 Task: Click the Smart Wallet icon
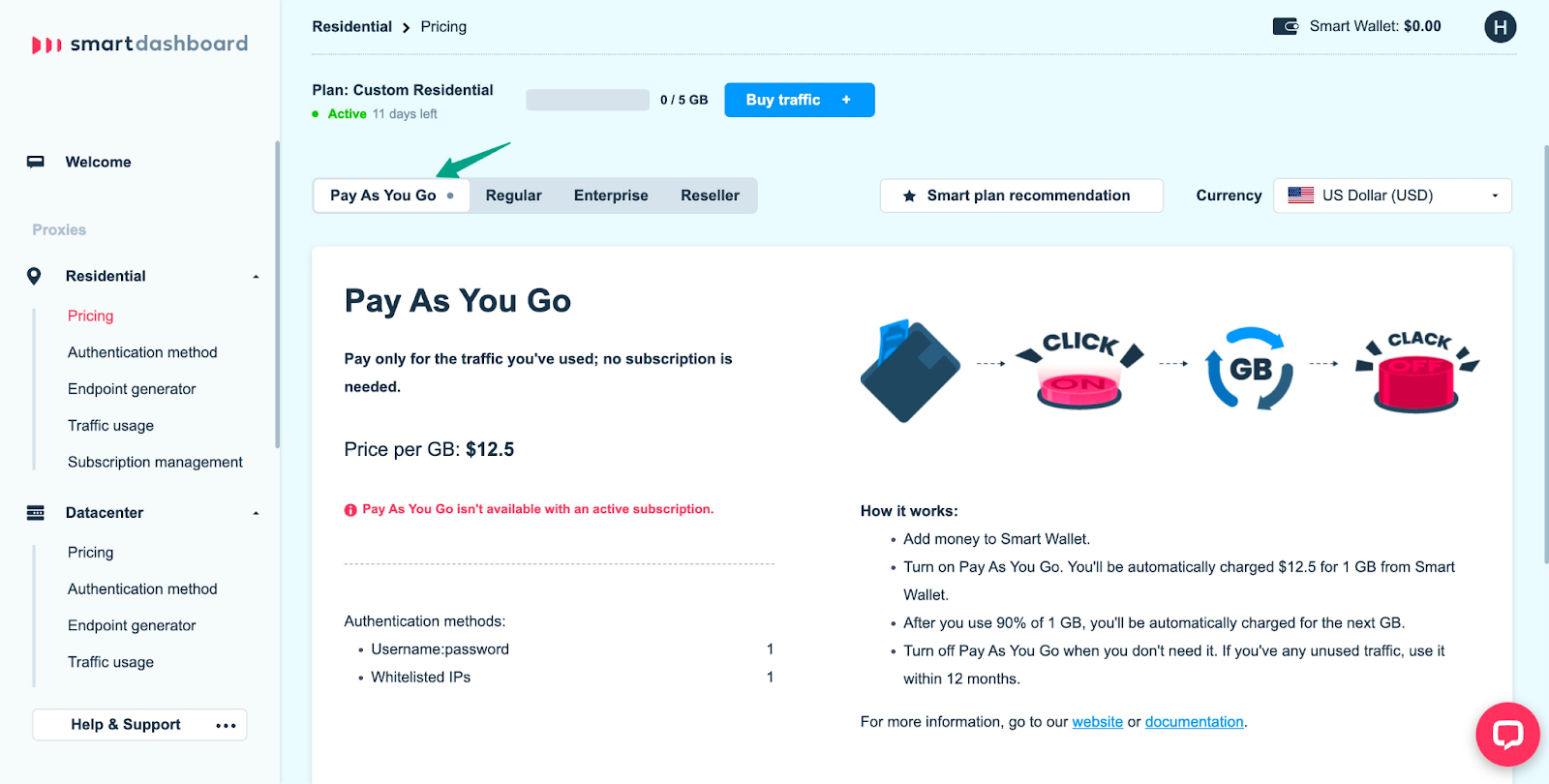tap(1285, 26)
